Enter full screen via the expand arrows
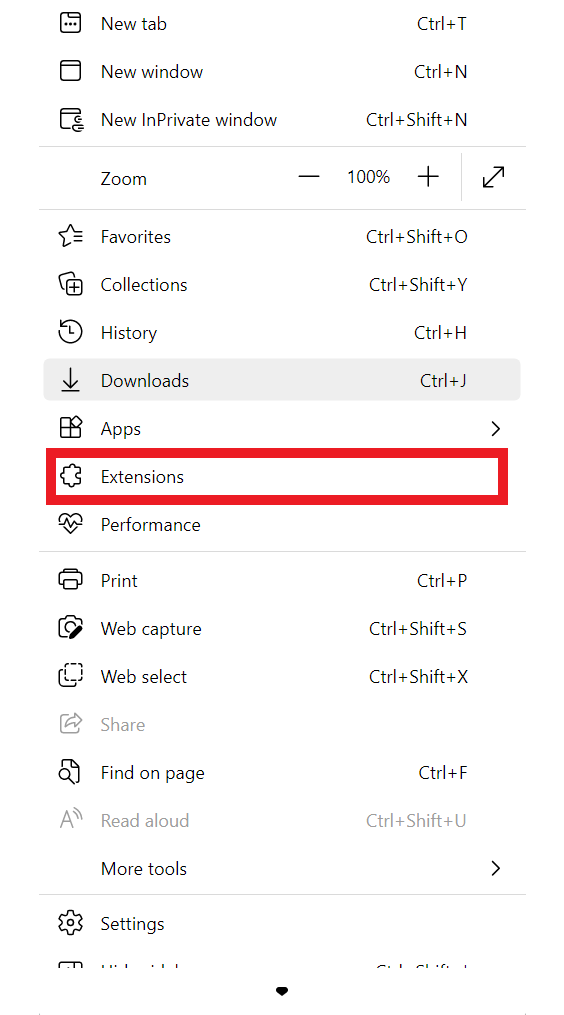This screenshot has height=1015, width=564. click(494, 177)
